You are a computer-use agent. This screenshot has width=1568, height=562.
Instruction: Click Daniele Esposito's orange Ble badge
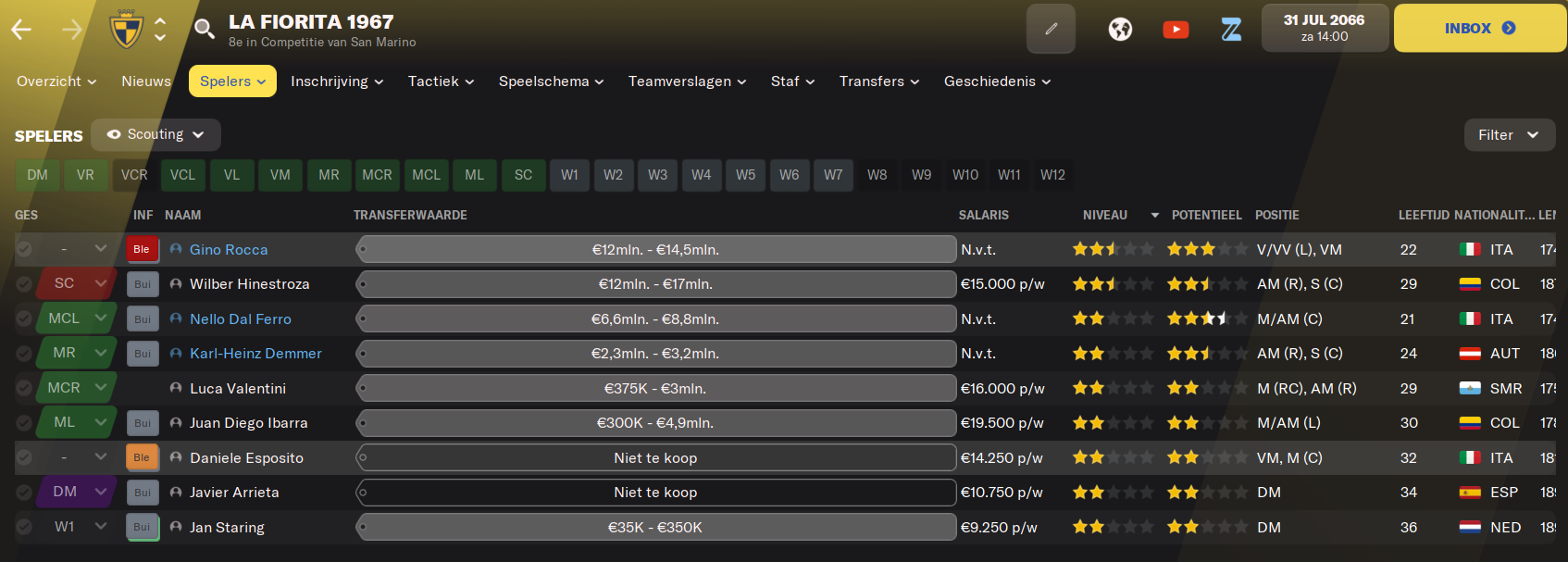tap(142, 457)
